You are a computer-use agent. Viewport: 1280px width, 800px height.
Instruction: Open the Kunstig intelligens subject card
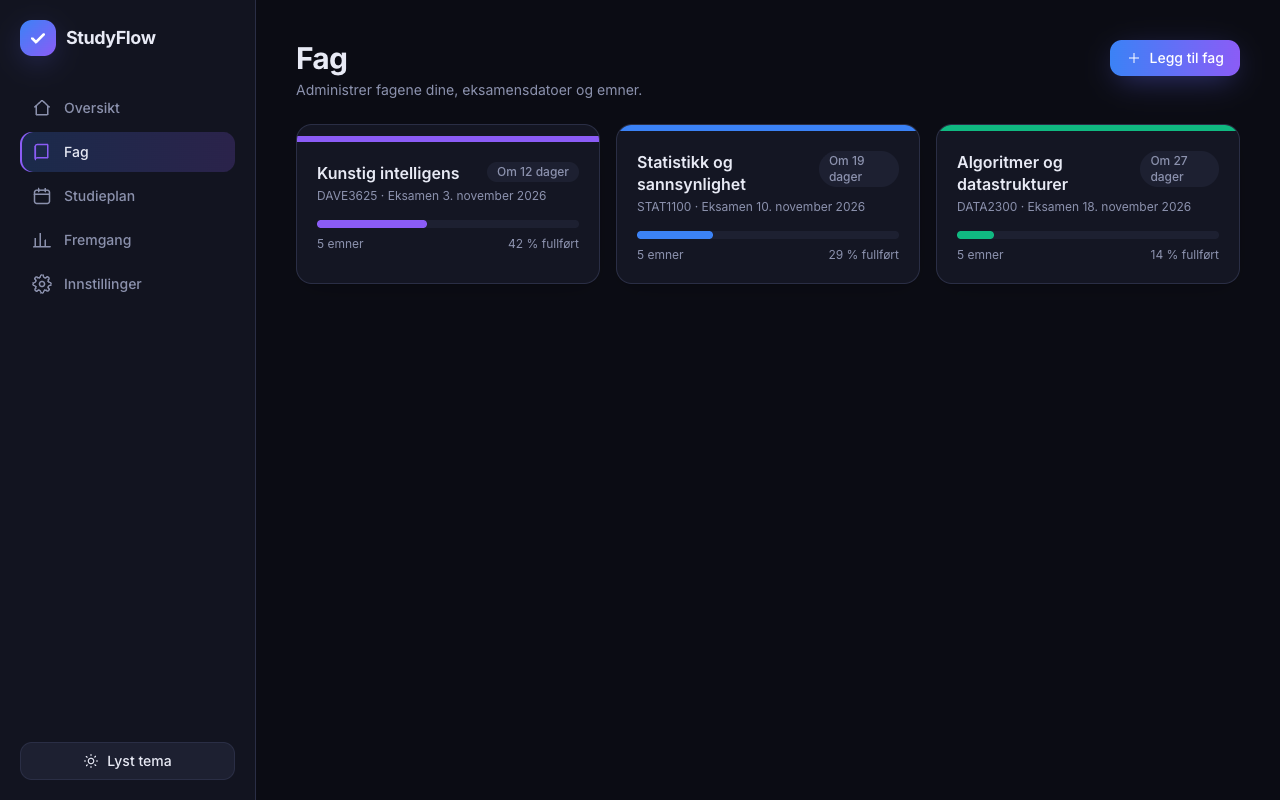[448, 204]
